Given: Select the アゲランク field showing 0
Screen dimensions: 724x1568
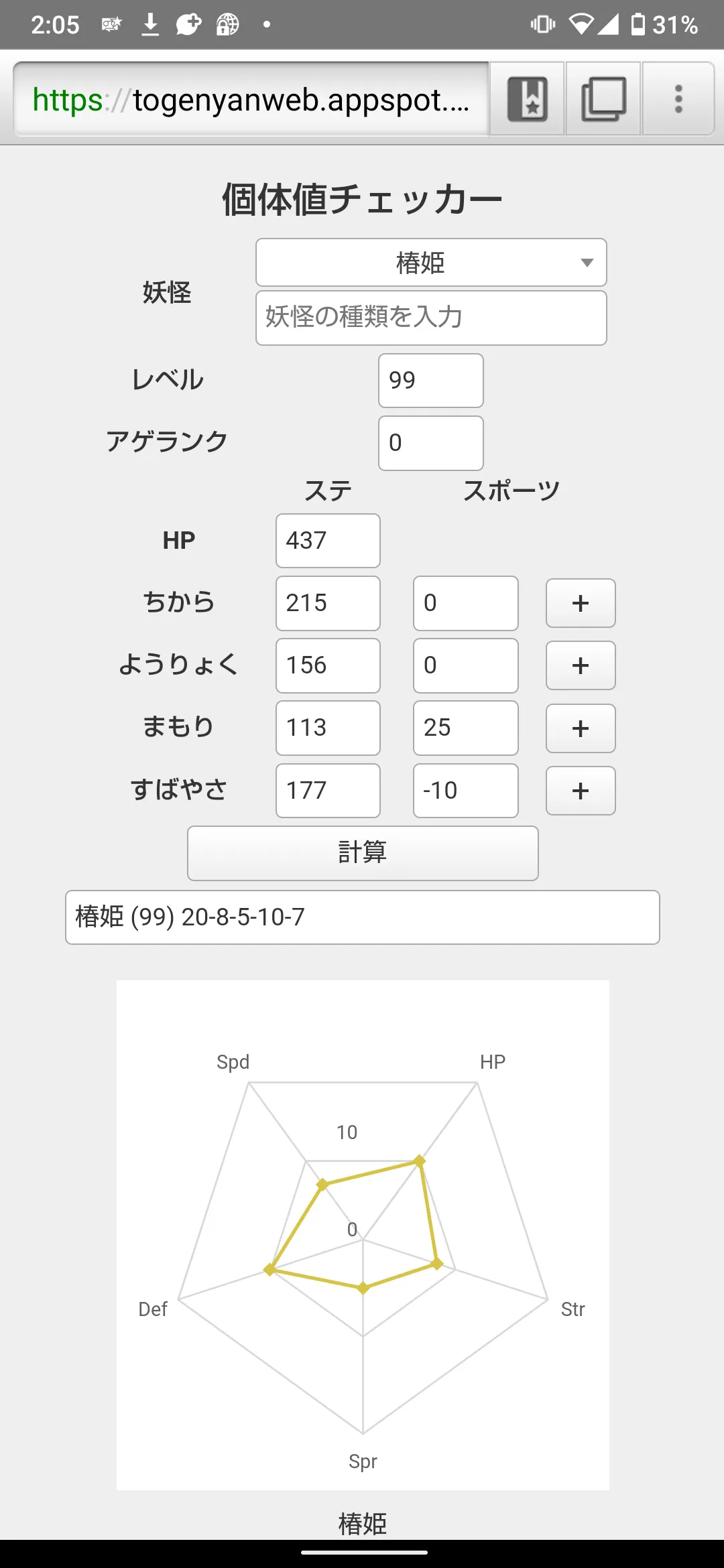Looking at the screenshot, I should [431, 443].
